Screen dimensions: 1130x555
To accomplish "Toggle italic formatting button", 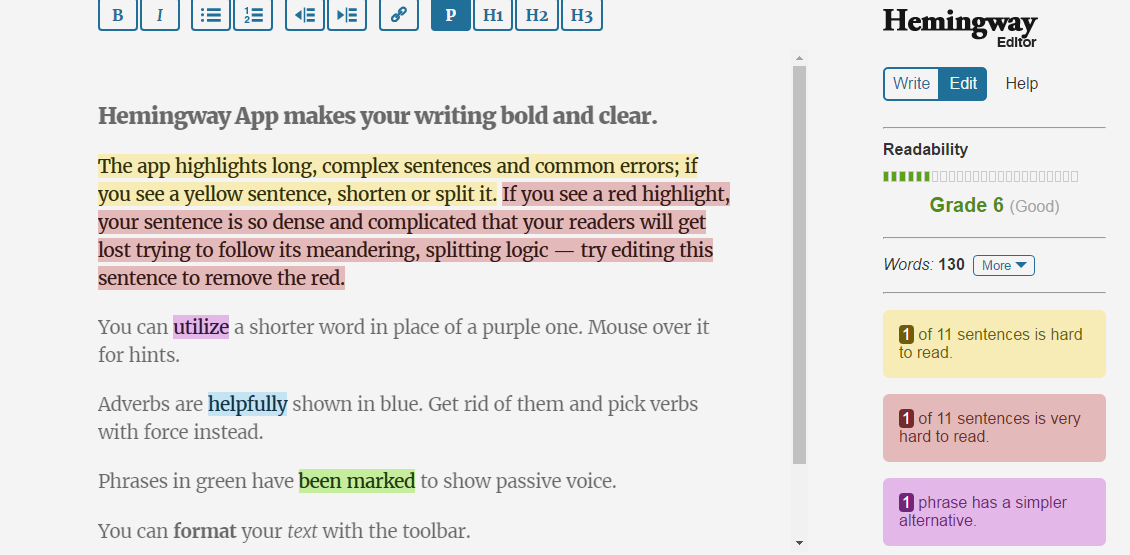I will (160, 15).
